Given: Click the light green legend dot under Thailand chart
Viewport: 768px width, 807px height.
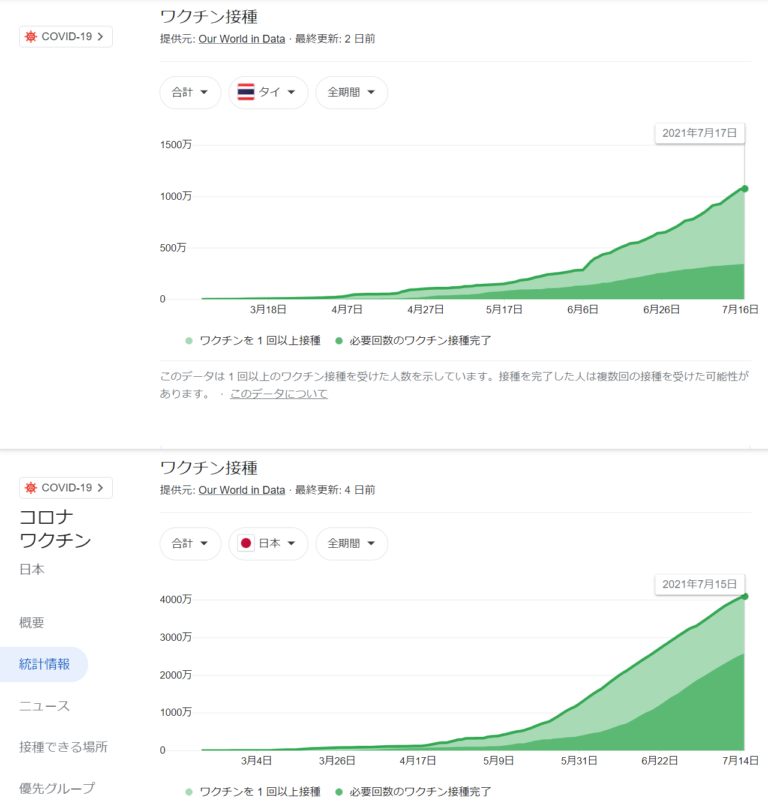Looking at the screenshot, I should pos(189,341).
